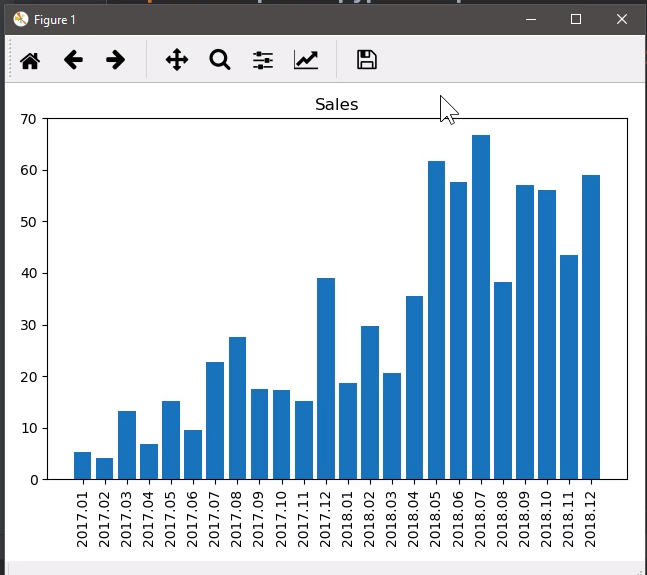Image resolution: width=647 pixels, height=575 pixels.
Task: Click the bar for 2017.12
Action: coord(326,379)
